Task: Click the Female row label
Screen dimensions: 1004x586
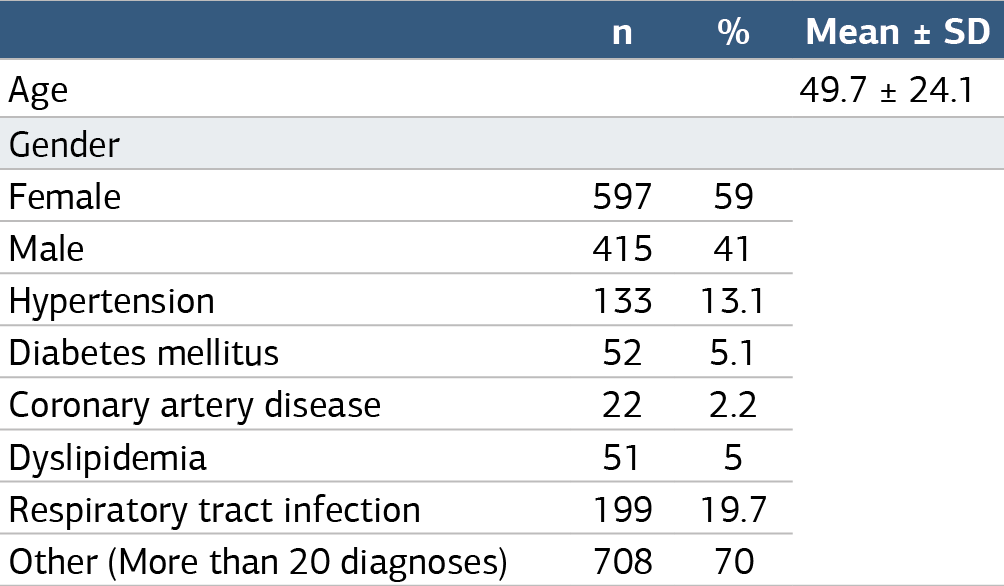Action: [65, 196]
